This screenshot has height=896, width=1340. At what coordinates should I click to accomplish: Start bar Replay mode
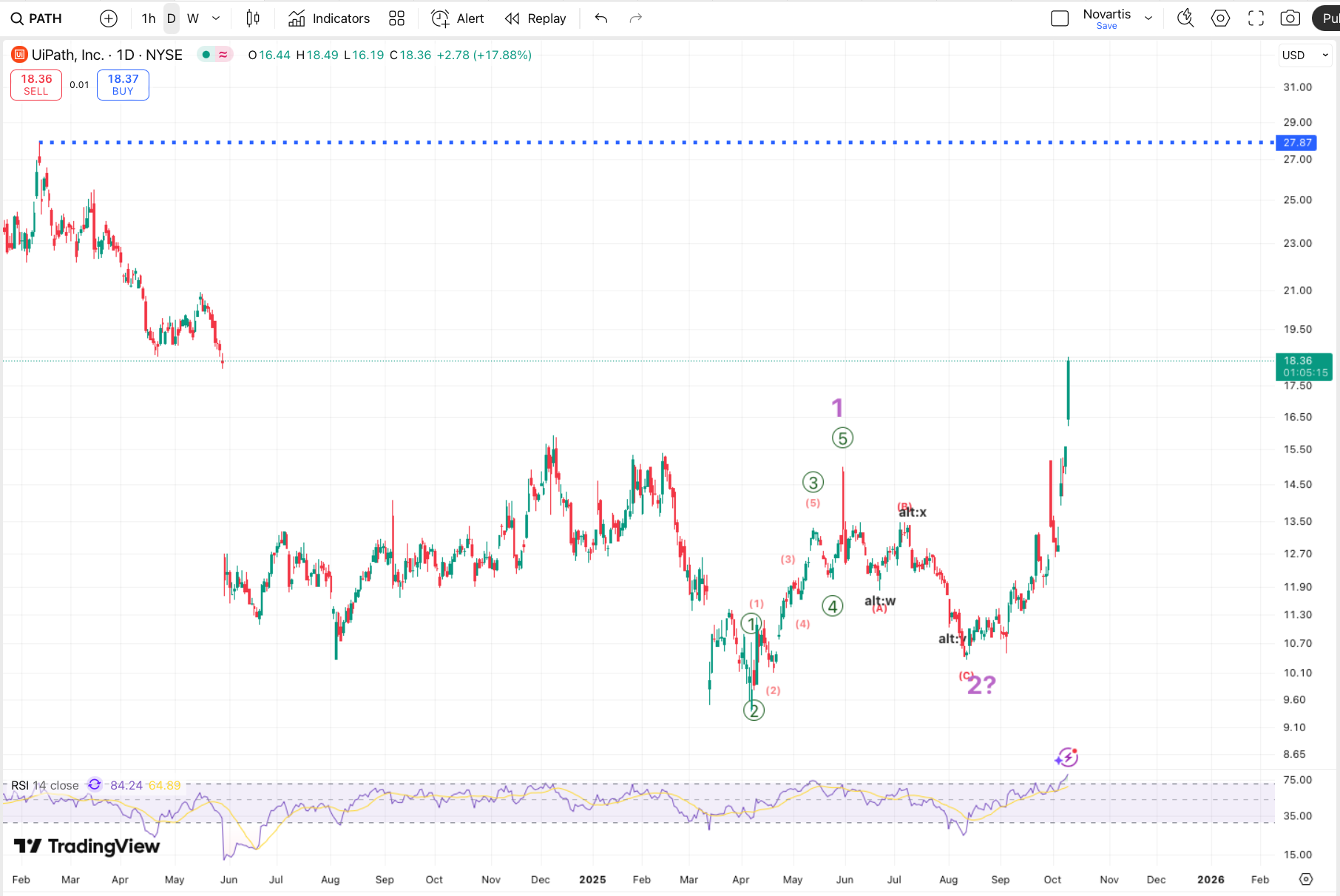coord(535,18)
